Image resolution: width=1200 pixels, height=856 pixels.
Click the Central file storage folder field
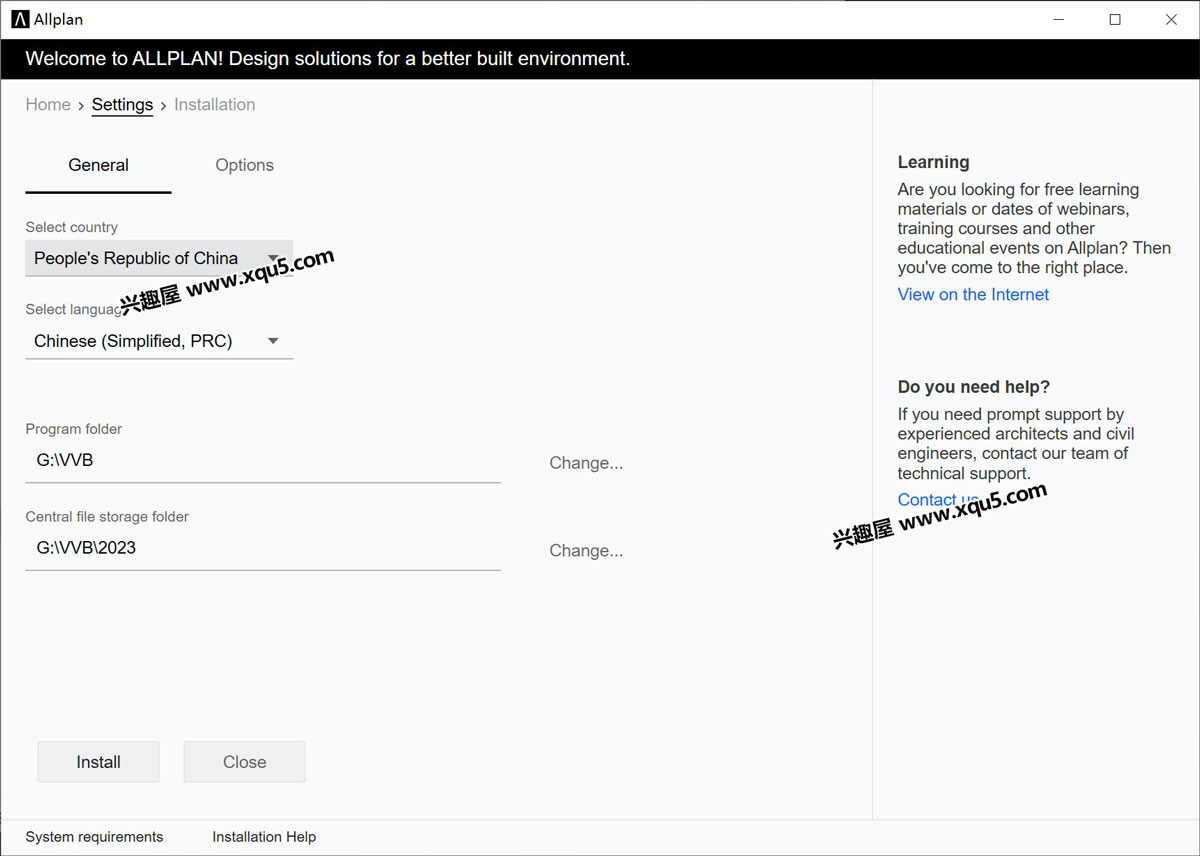click(x=263, y=548)
